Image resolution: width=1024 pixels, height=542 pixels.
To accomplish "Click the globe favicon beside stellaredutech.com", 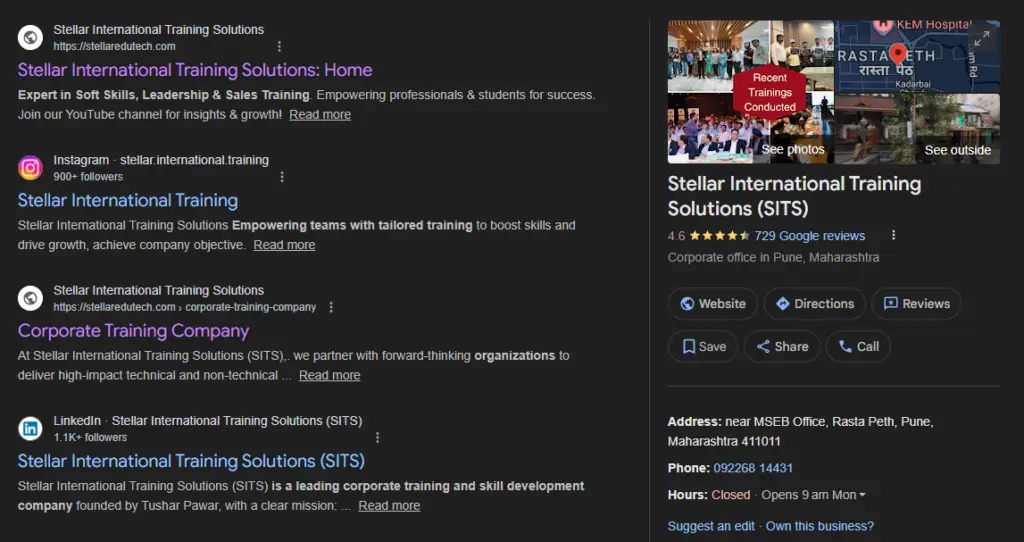I will (x=31, y=38).
